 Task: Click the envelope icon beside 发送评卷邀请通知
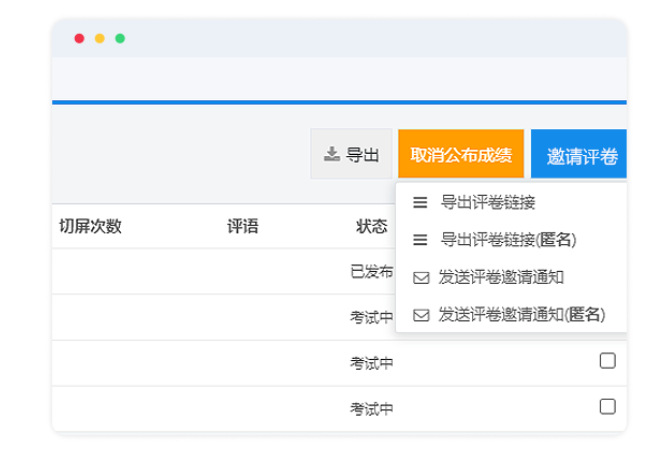coord(421,277)
